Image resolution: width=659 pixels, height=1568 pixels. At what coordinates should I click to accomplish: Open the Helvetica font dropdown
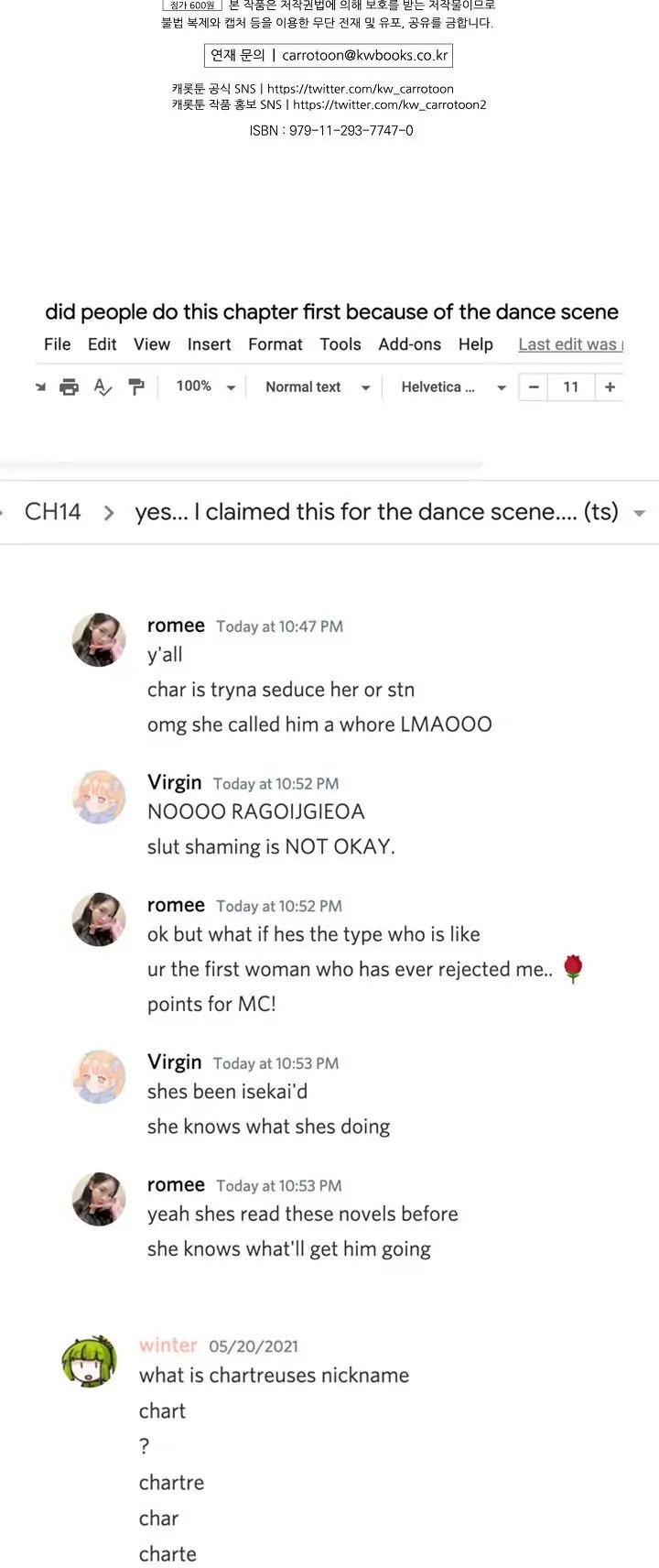pos(452,387)
